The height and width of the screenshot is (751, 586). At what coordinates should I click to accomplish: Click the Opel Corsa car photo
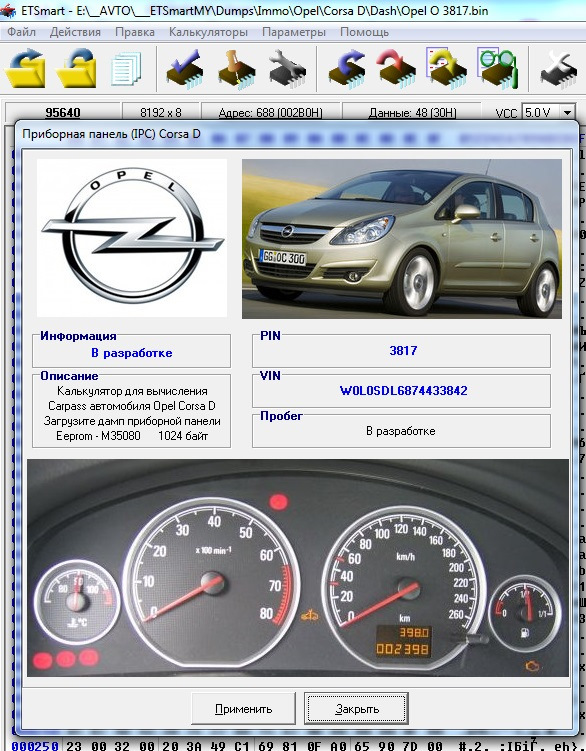[402, 239]
